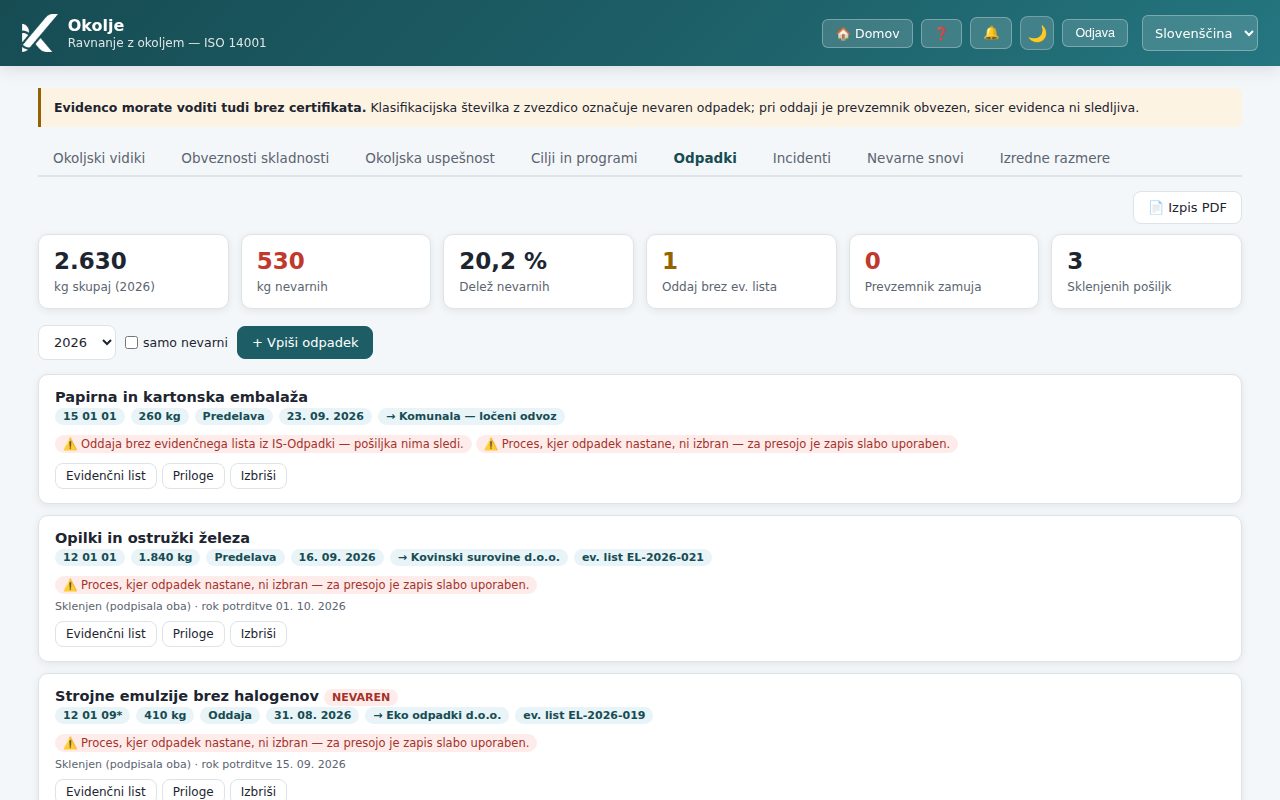Image resolution: width=1280 pixels, height=800 pixels.
Task: Open Priloge for Papirna in kartonska embalaža
Action: [x=193, y=476]
